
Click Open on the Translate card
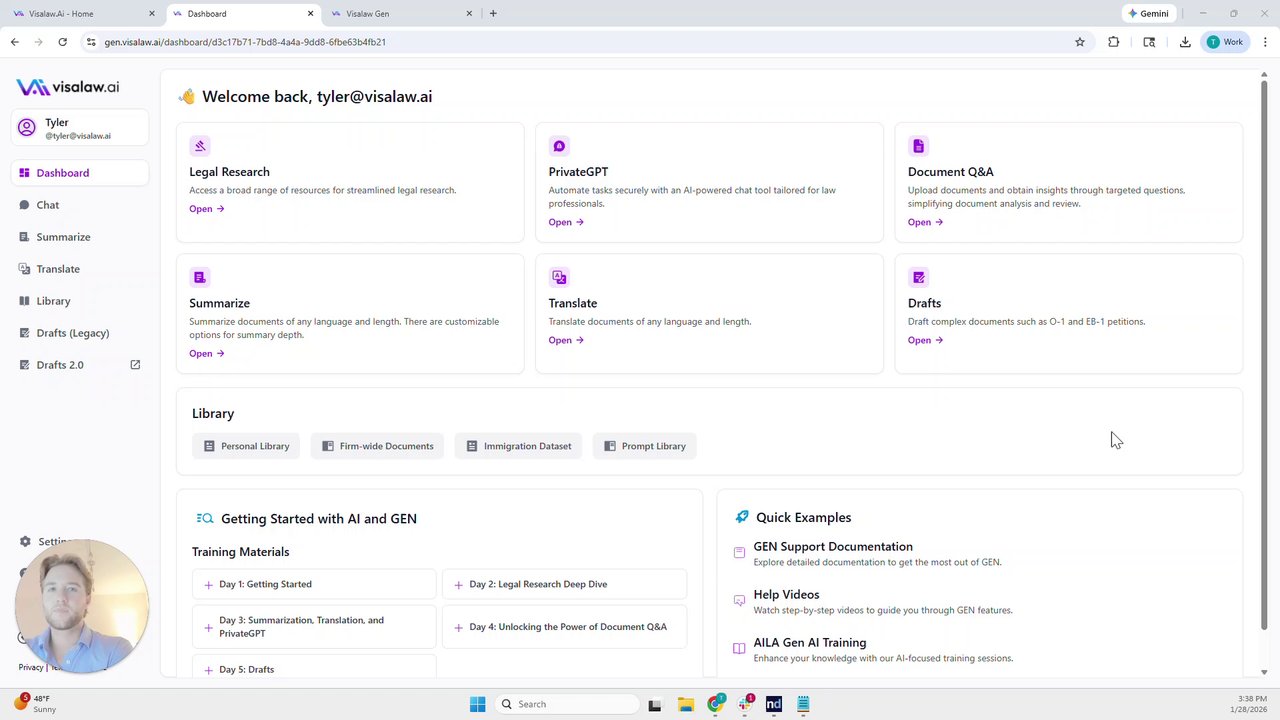pyautogui.click(x=566, y=340)
